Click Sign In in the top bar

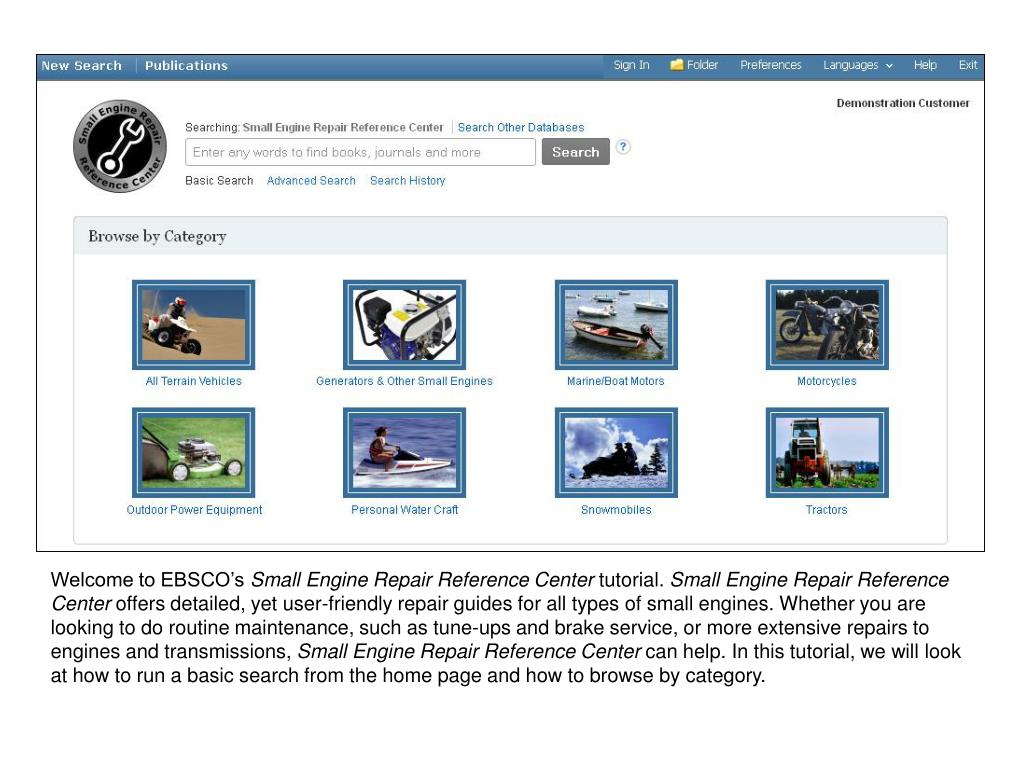point(631,65)
